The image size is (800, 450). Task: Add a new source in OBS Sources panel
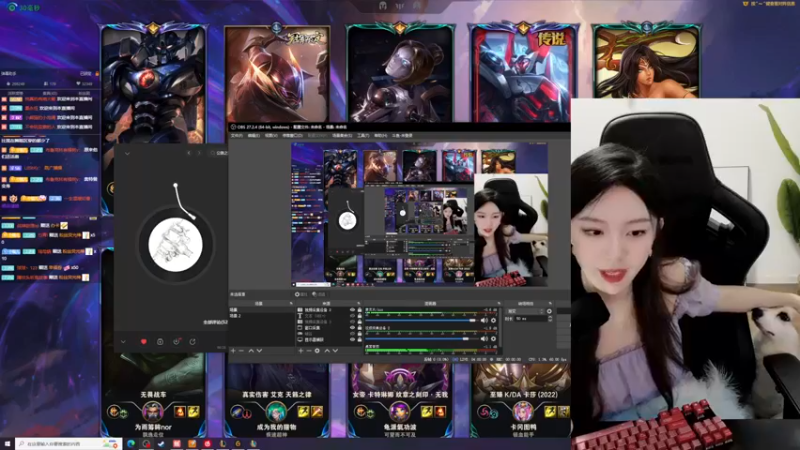click(x=301, y=351)
